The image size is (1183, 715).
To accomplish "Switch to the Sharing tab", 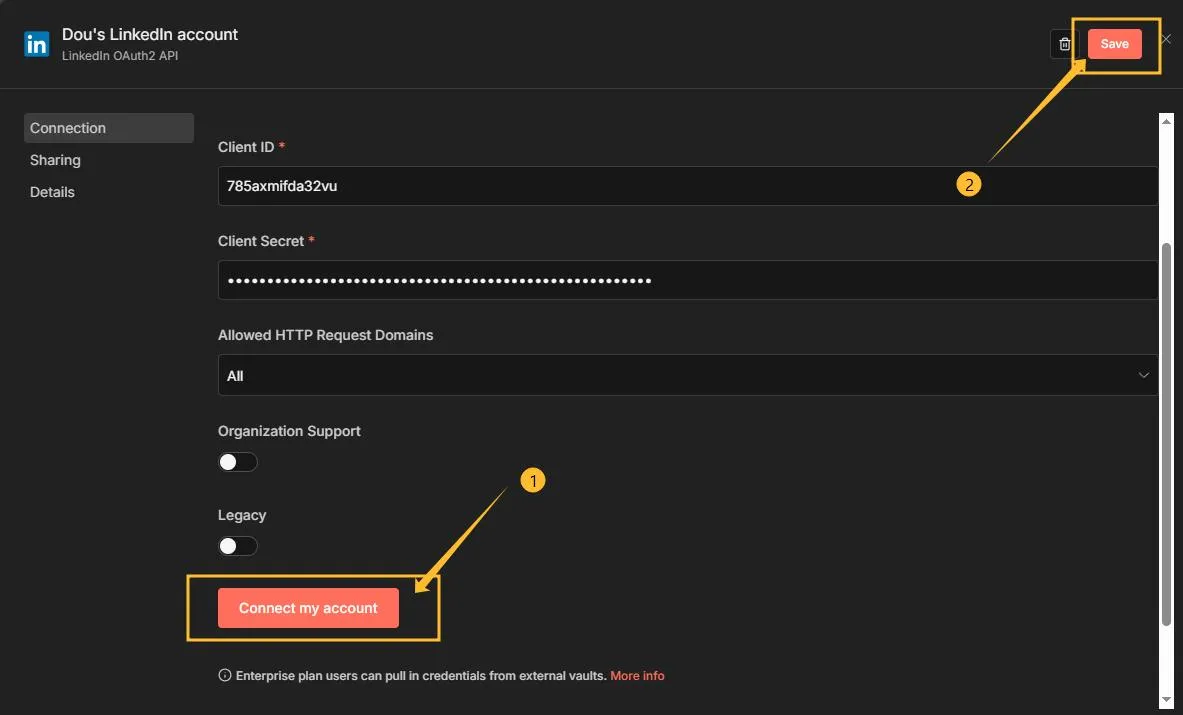I will tap(56, 160).
